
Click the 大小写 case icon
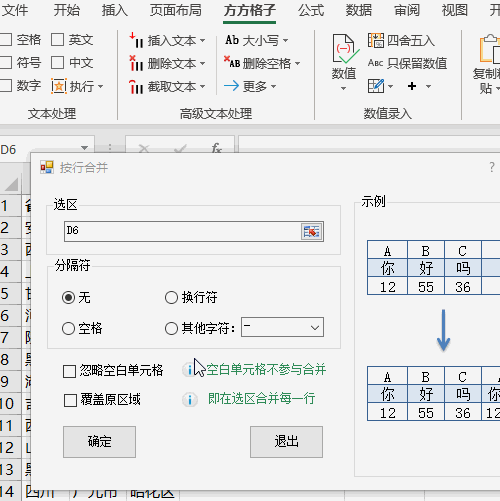tap(232, 40)
